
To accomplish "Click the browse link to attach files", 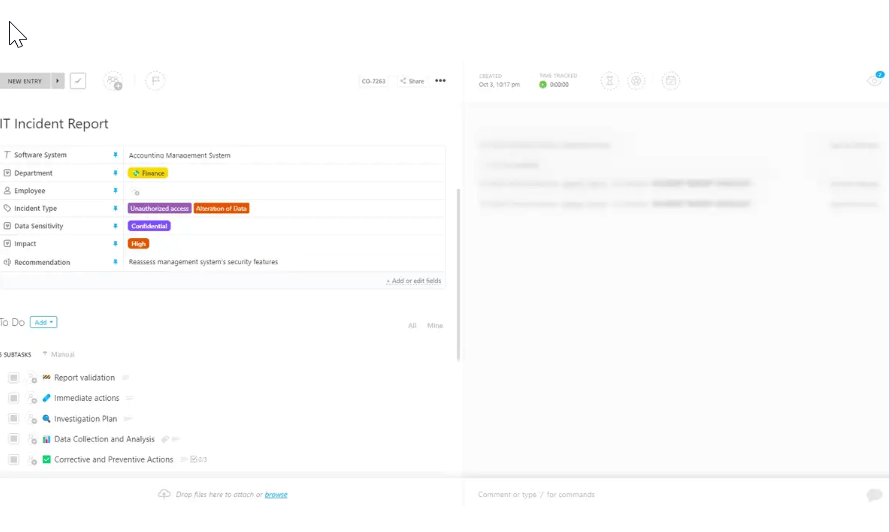I will pos(276,495).
